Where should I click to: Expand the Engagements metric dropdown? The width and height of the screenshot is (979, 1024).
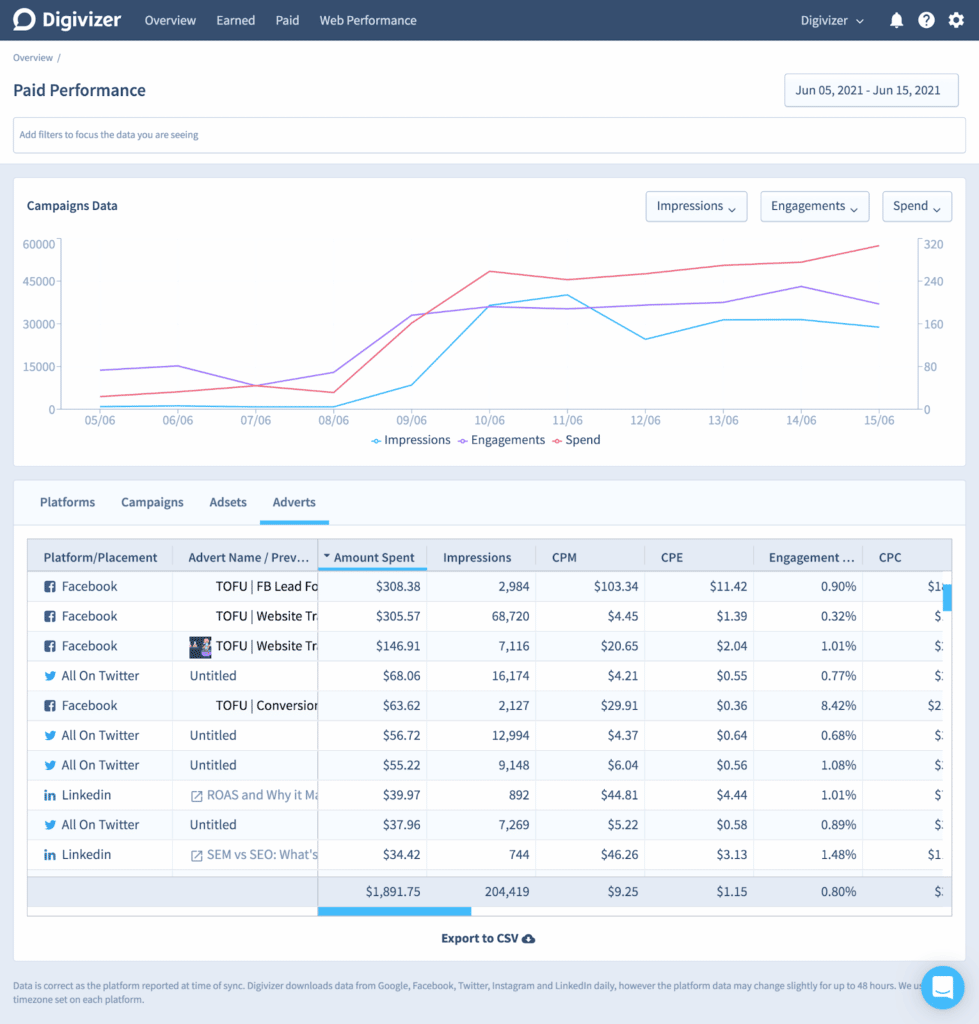point(814,206)
